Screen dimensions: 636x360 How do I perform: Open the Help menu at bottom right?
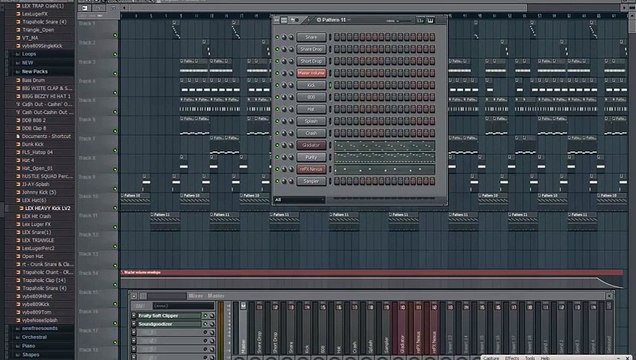545,358
